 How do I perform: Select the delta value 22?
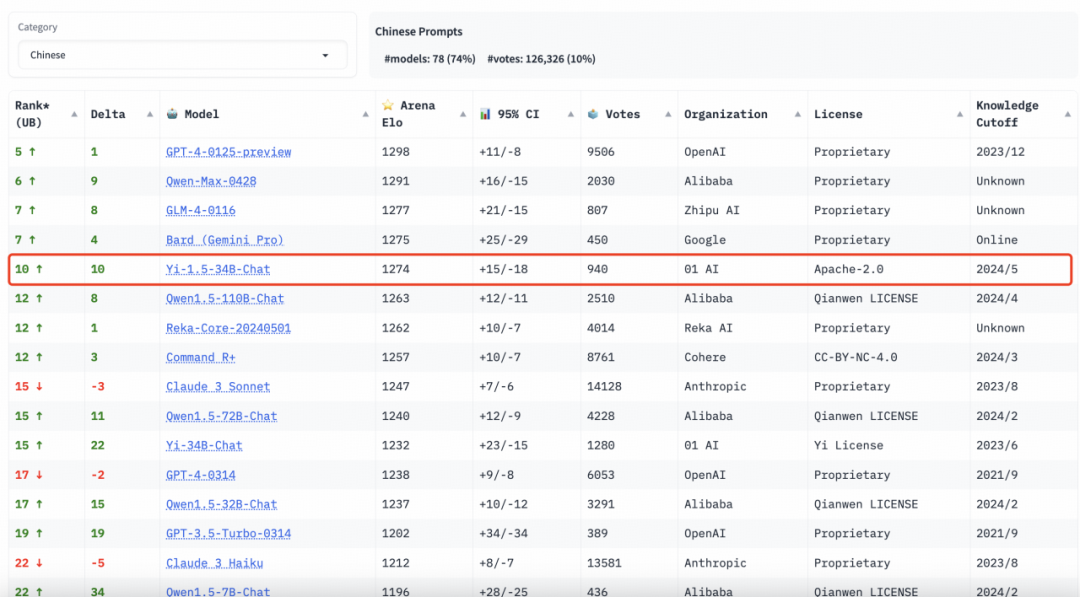(98, 446)
